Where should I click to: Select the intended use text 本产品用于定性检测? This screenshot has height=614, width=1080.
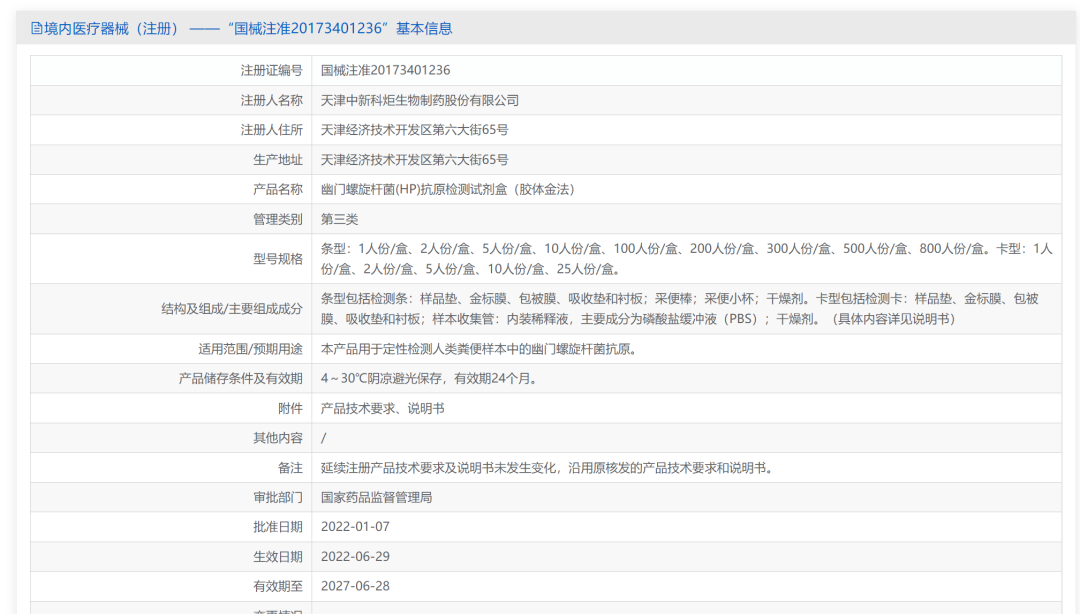coord(478,349)
